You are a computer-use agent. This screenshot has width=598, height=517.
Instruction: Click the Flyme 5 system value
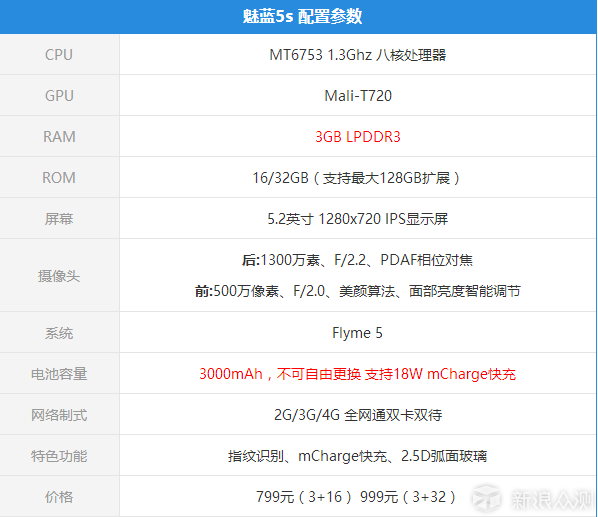(x=357, y=333)
